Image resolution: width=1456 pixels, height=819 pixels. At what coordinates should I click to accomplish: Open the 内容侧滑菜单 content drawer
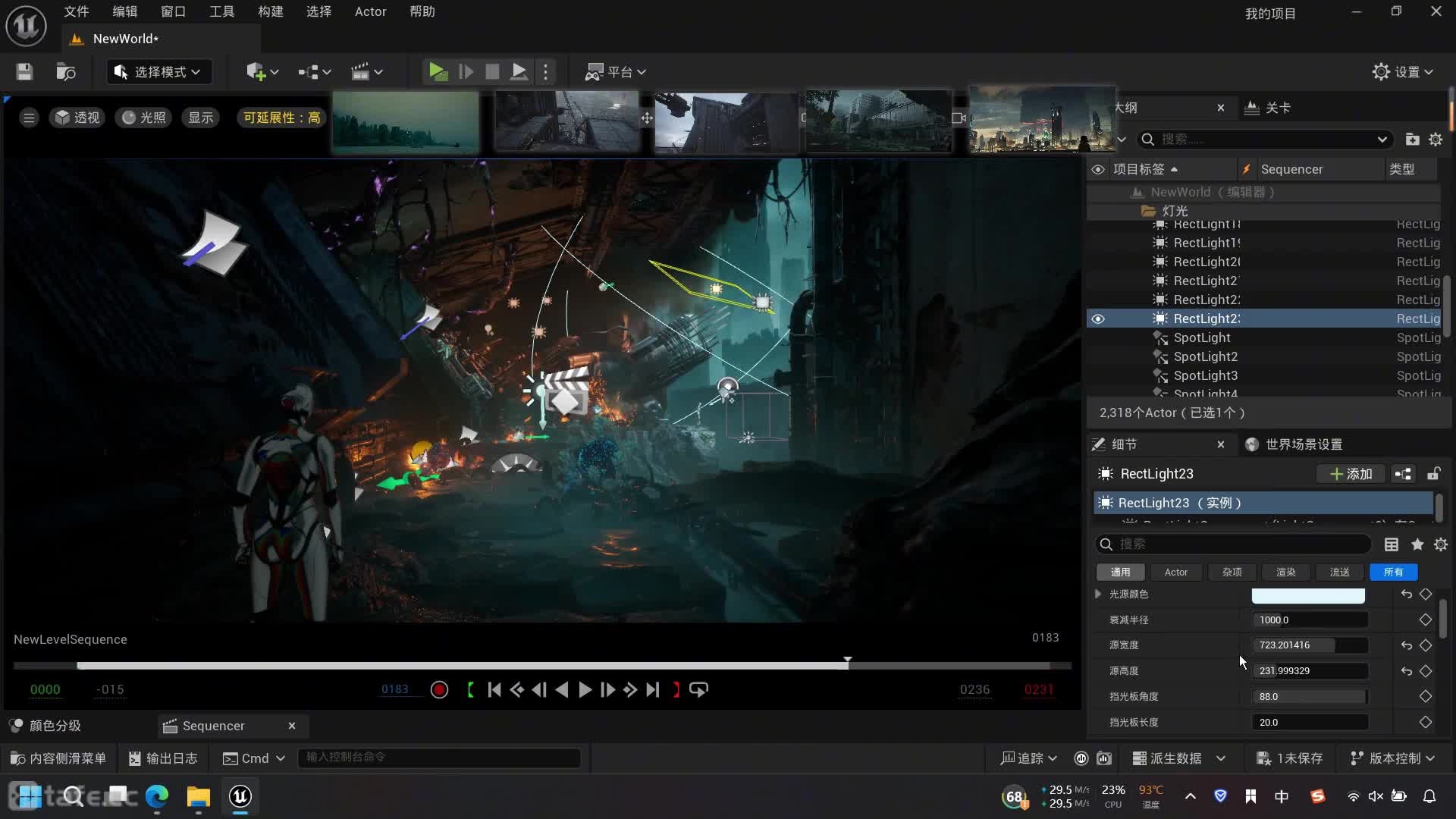(x=58, y=758)
